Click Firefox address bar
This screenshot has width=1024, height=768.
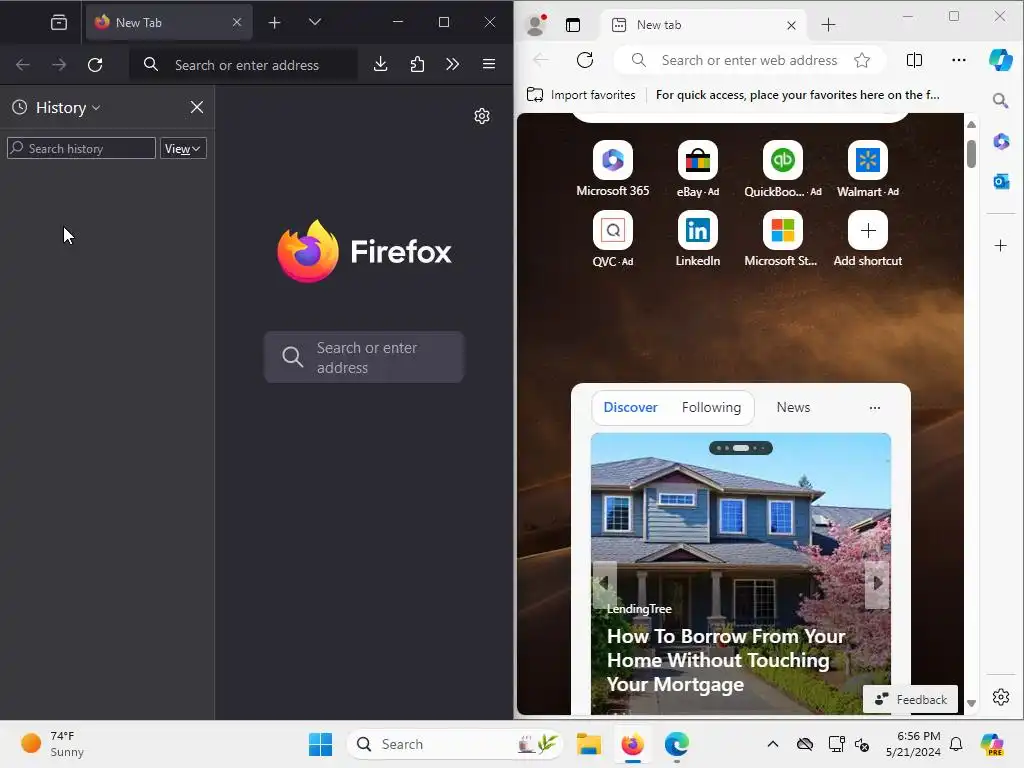coord(244,65)
